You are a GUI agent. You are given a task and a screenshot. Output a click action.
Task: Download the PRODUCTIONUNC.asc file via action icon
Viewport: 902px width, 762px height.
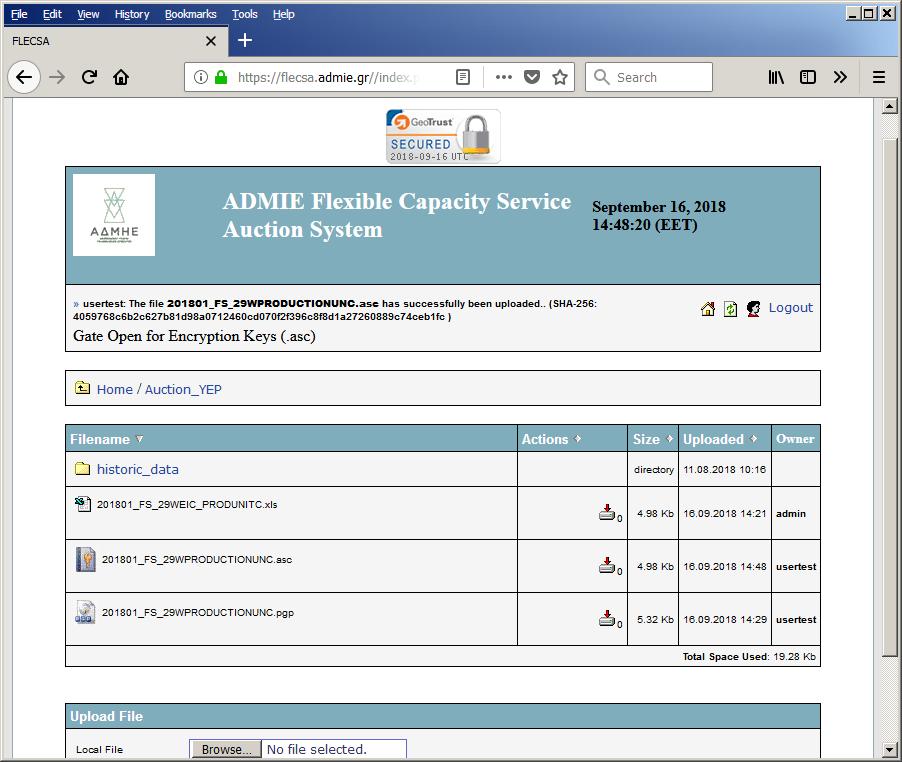(x=607, y=565)
